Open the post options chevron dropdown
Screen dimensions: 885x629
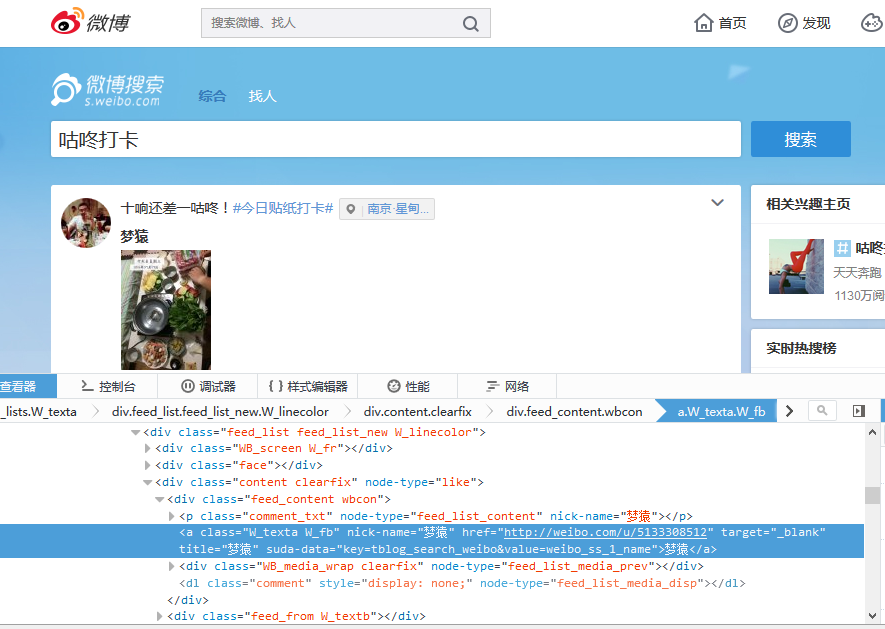click(717, 203)
